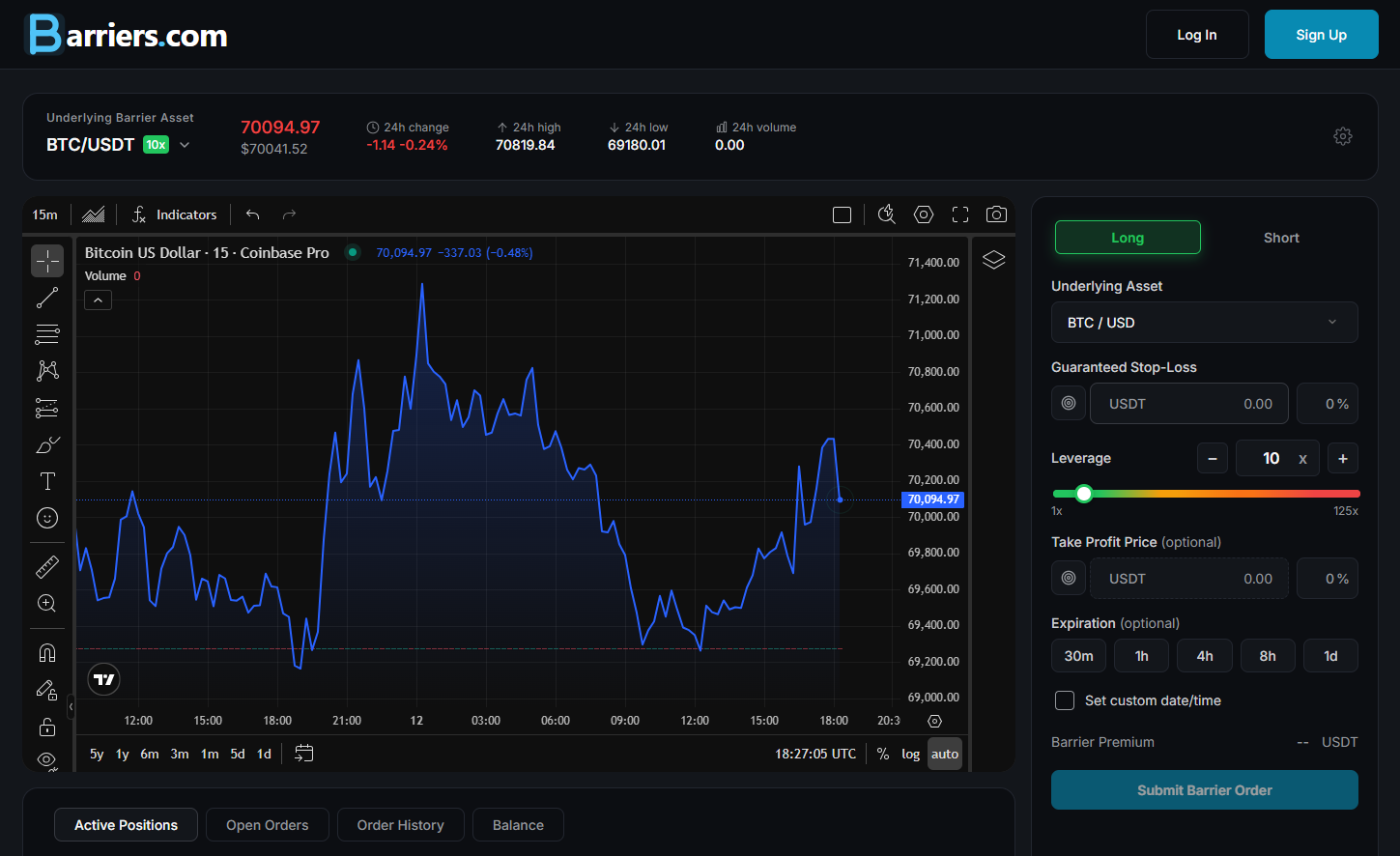Switch to the Short tab

[x=1280, y=238]
